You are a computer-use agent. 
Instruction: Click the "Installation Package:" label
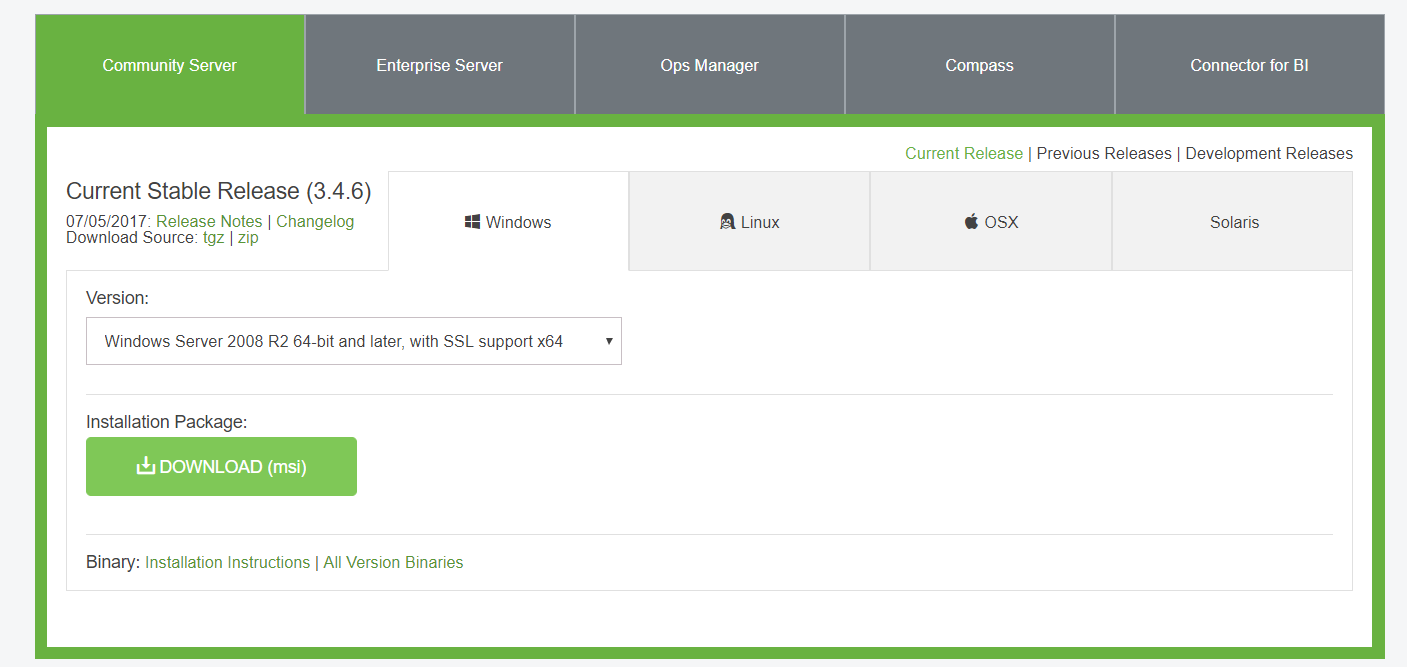(167, 422)
